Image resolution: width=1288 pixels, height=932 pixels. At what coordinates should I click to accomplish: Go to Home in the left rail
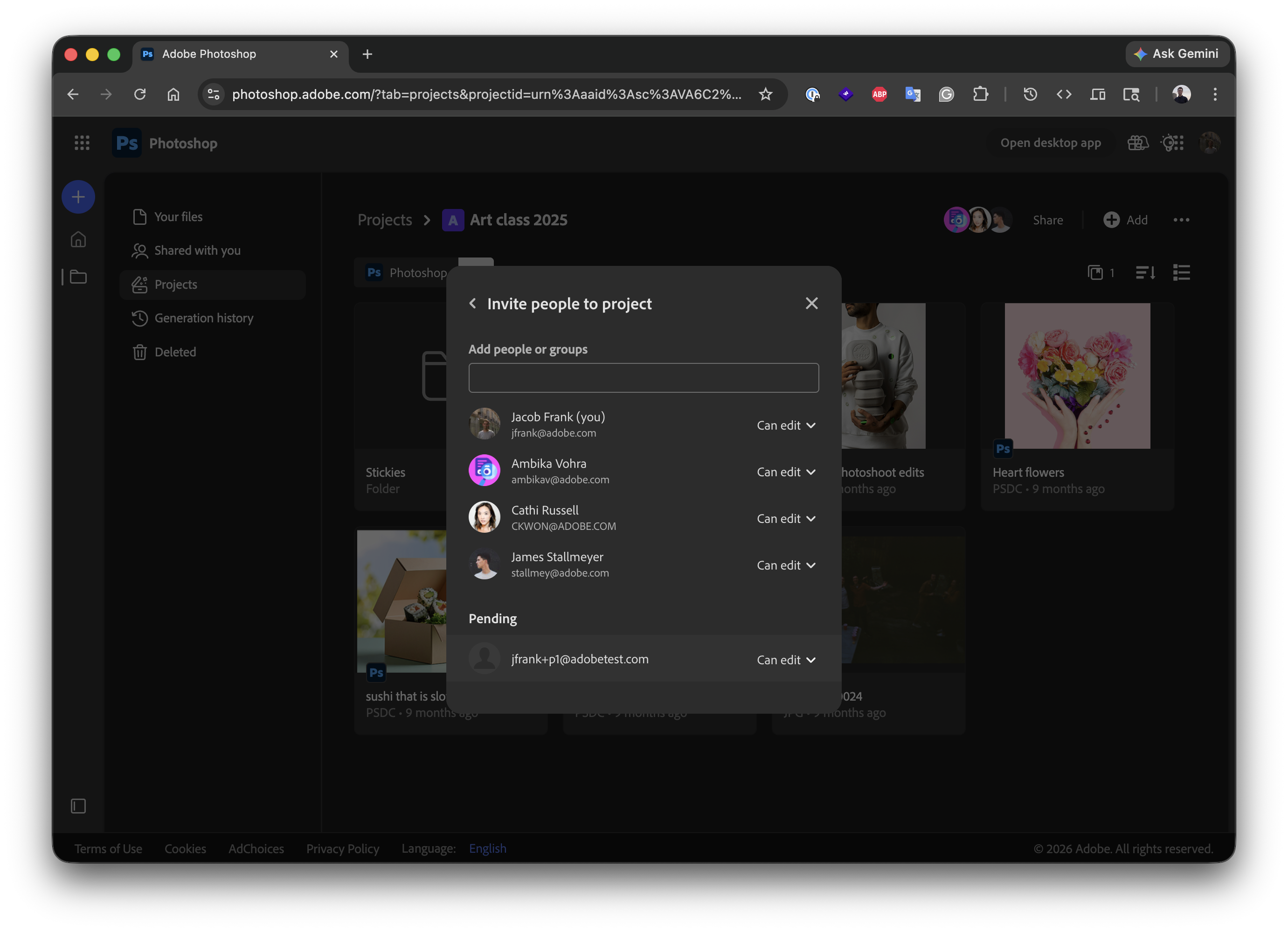coord(78,240)
